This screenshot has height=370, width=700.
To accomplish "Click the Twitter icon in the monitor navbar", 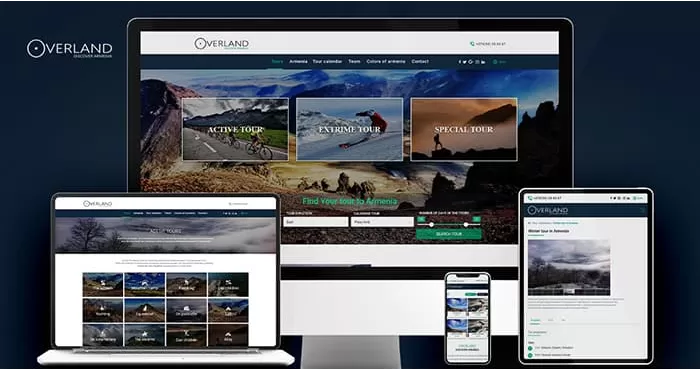I will coord(465,62).
